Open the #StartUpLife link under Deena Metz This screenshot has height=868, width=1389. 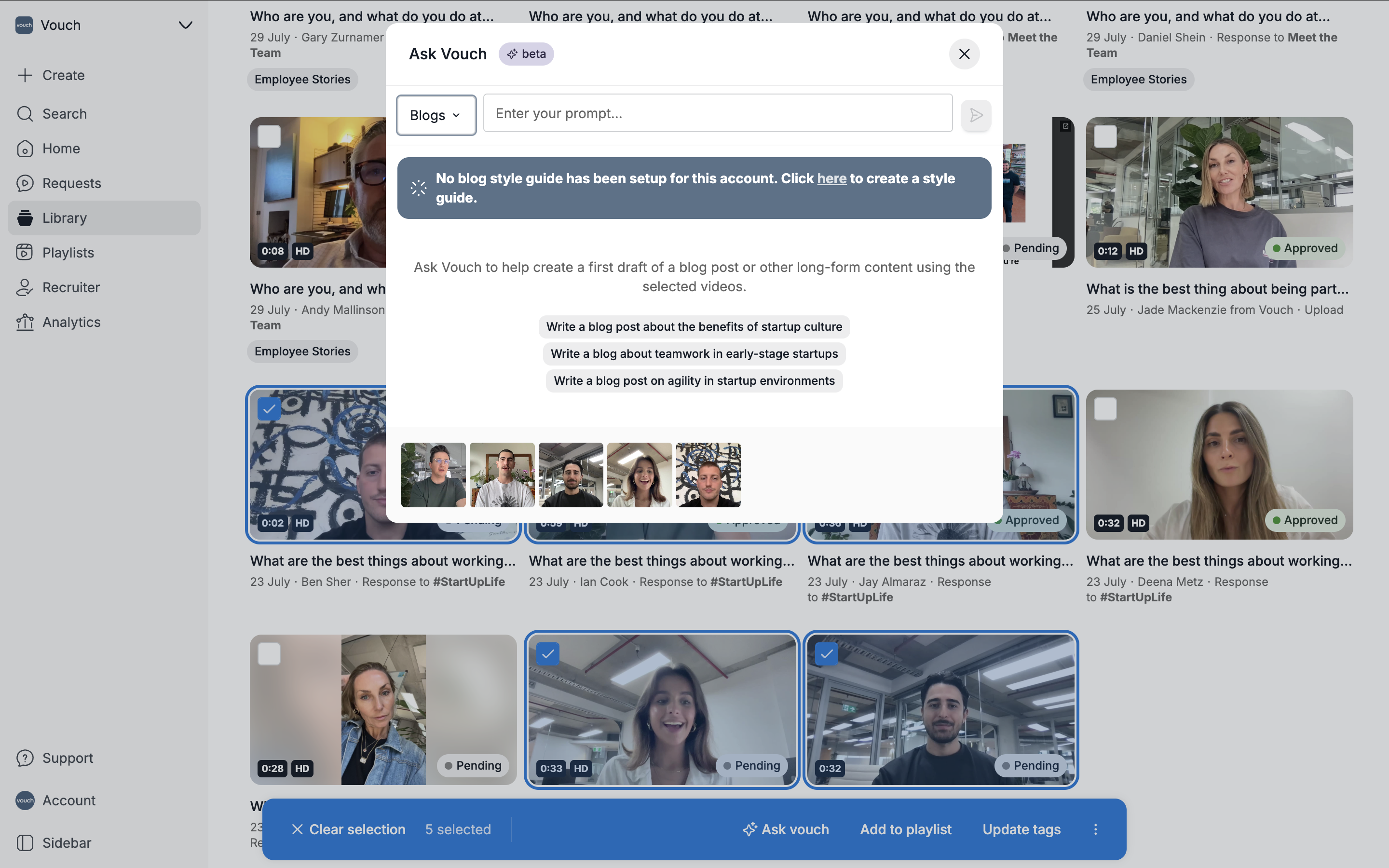point(1136,597)
